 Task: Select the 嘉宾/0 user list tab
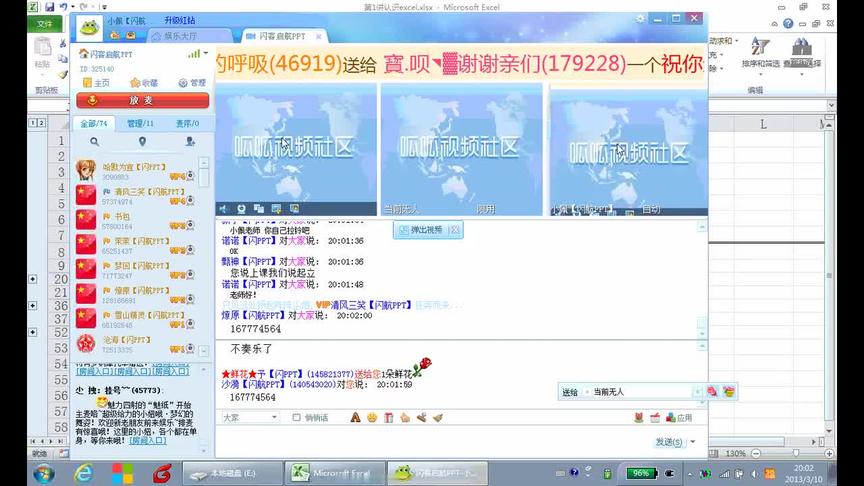[187, 123]
